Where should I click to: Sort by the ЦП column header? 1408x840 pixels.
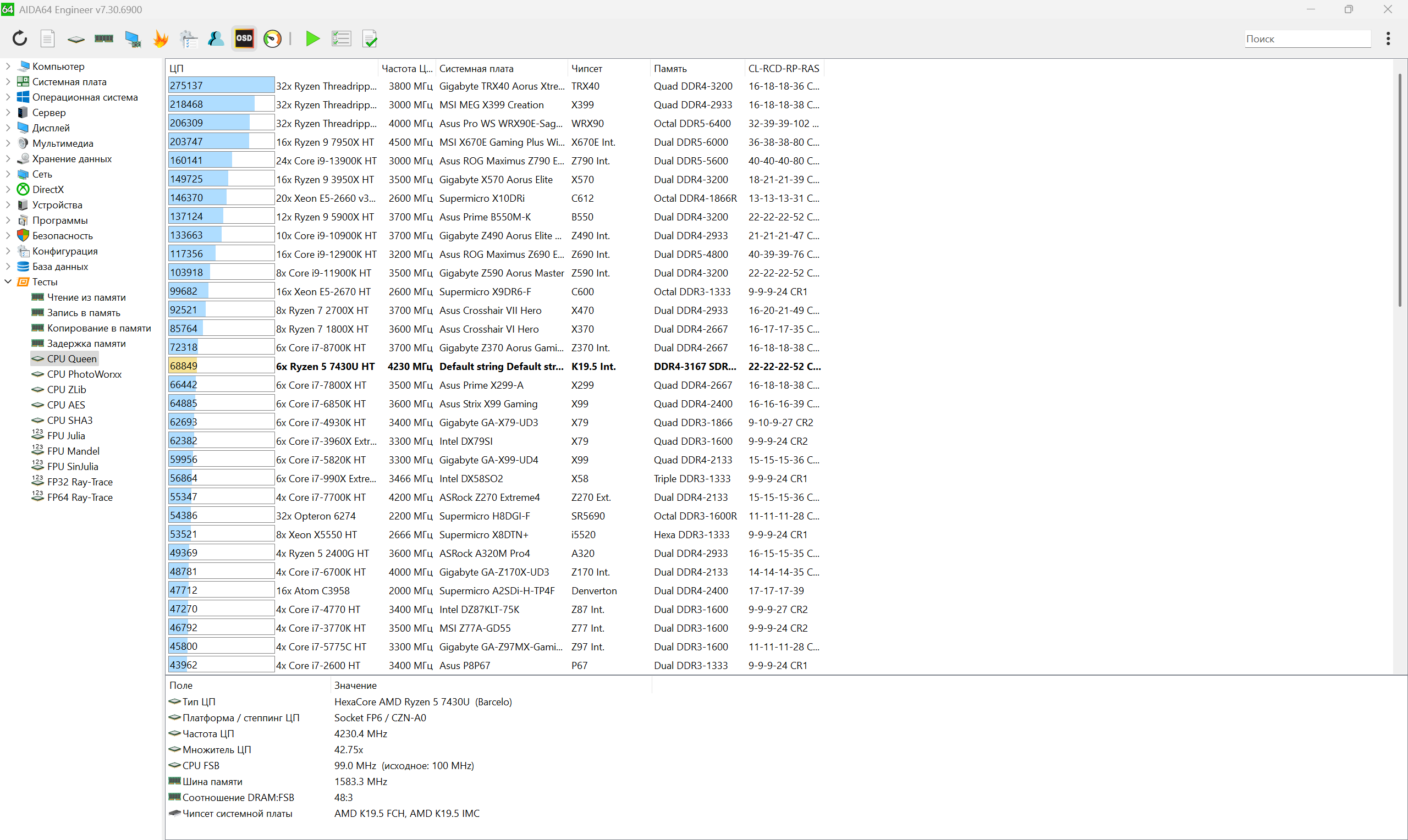pos(272,69)
